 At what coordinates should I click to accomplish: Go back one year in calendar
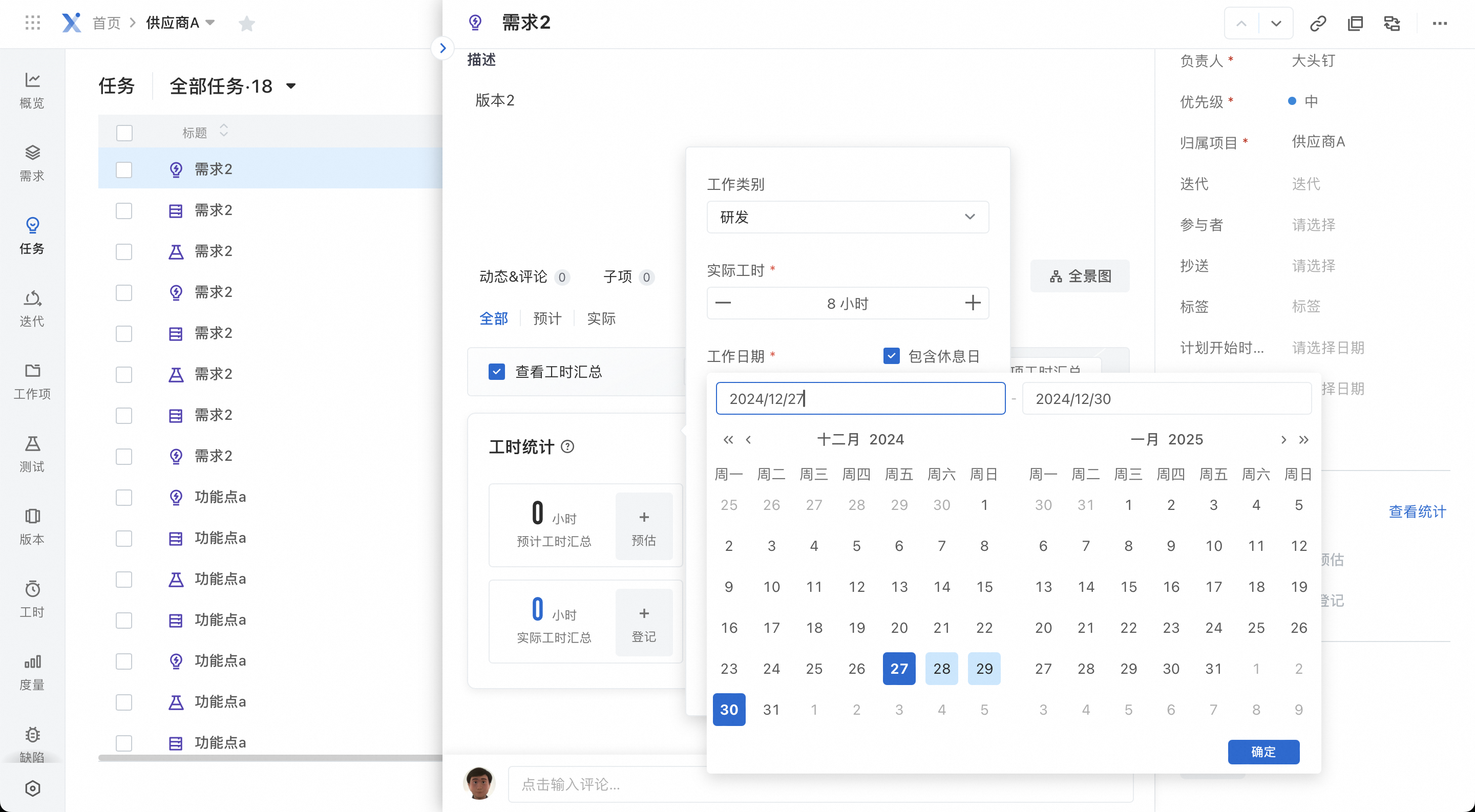pos(728,439)
